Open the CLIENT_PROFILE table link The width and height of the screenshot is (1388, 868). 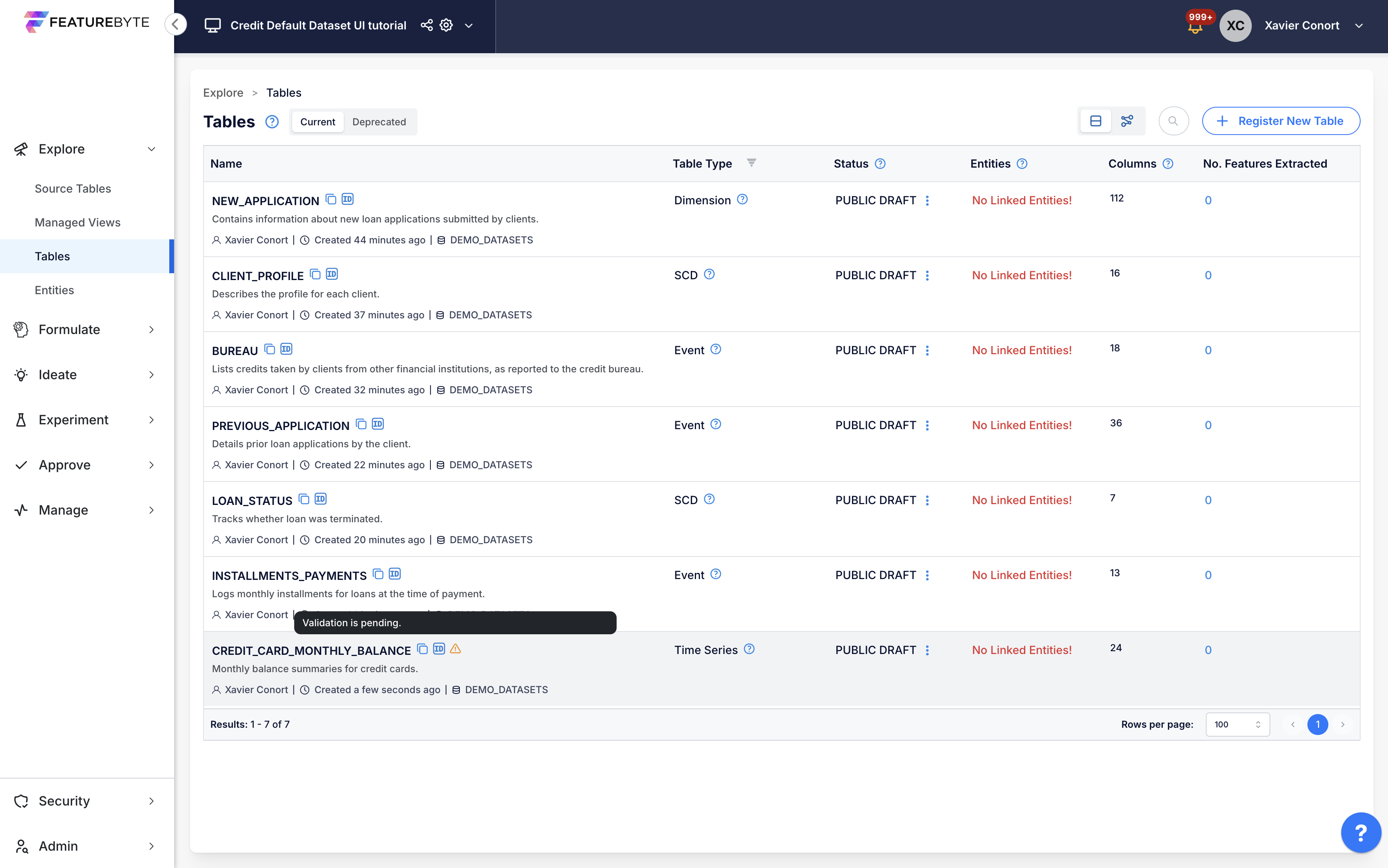pos(258,276)
